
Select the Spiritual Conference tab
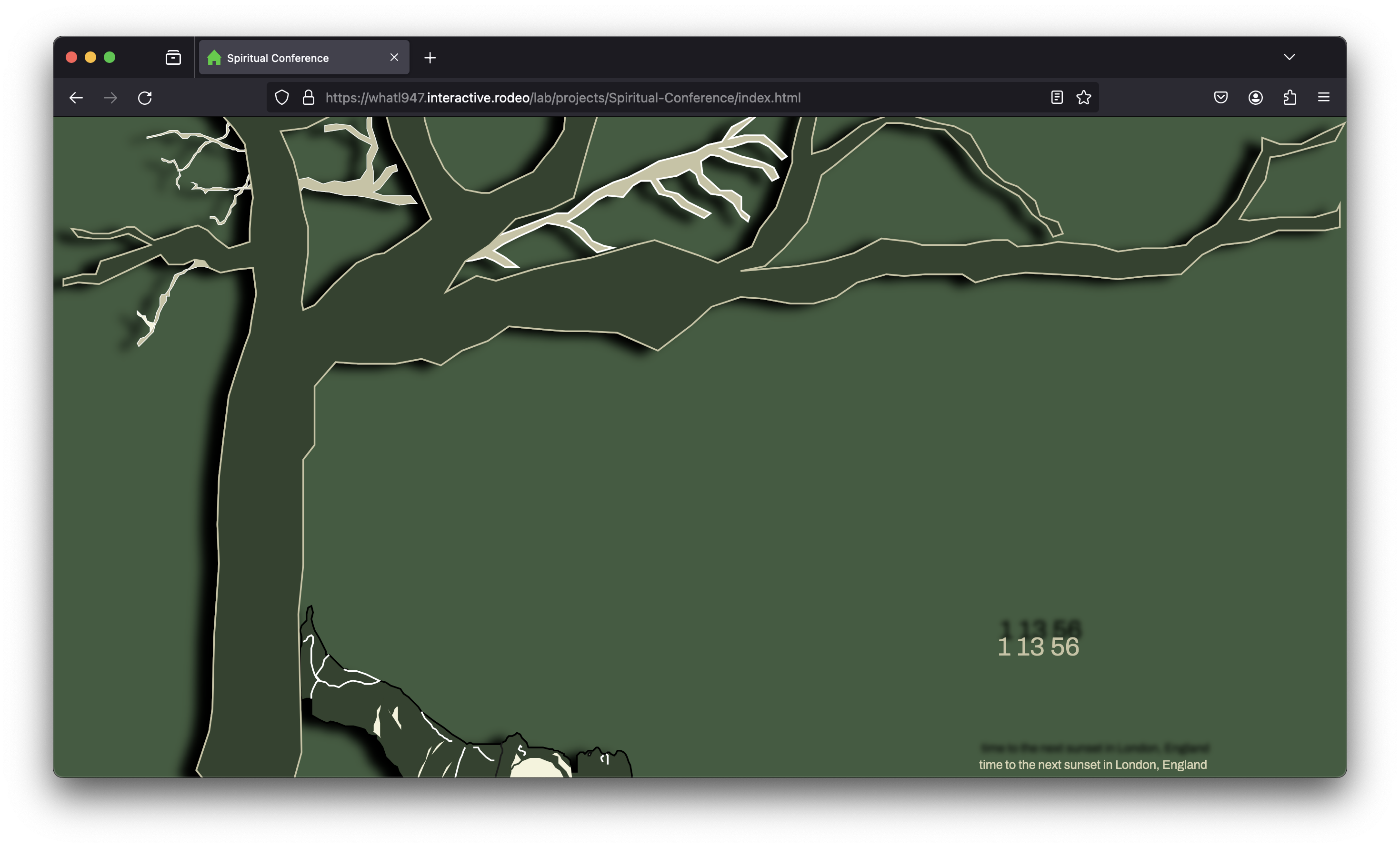pyautogui.click(x=304, y=57)
